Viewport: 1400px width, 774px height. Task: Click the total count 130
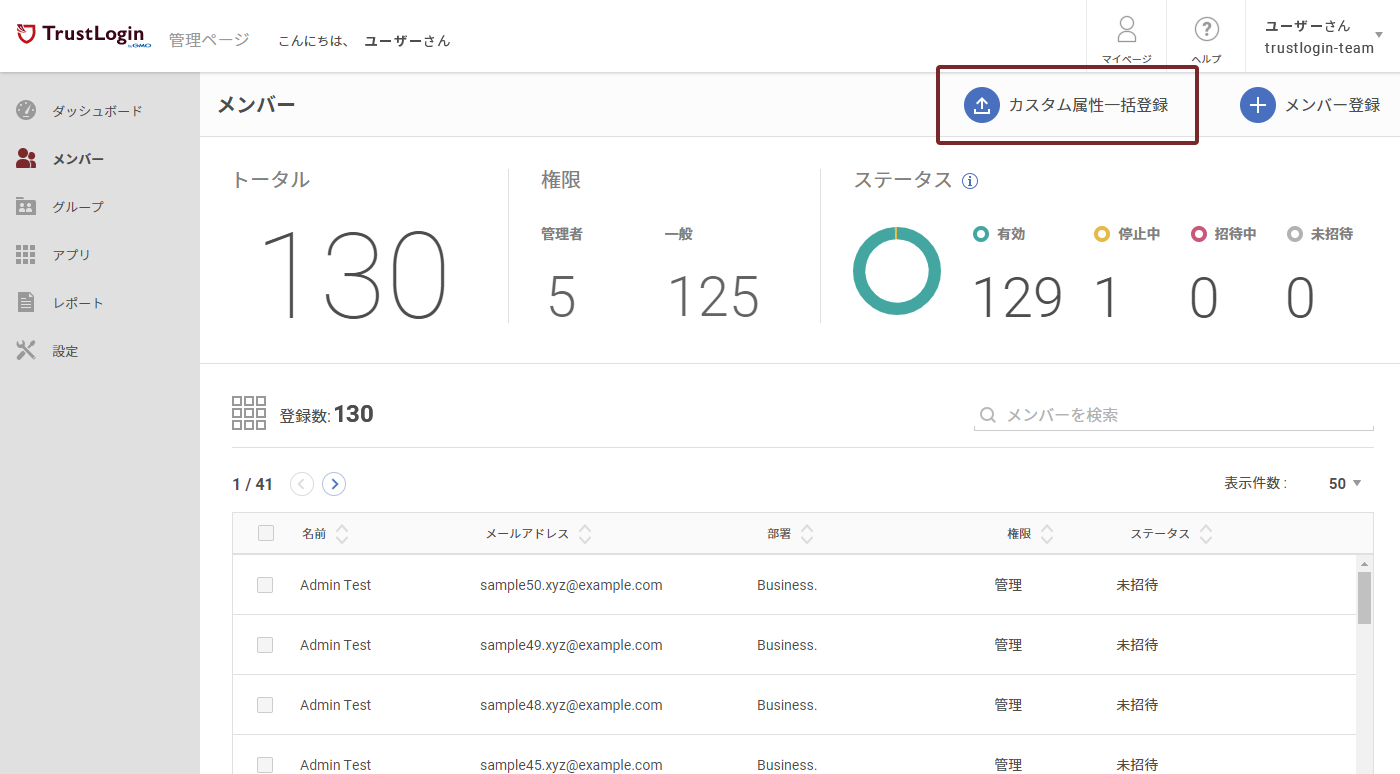pyautogui.click(x=352, y=275)
